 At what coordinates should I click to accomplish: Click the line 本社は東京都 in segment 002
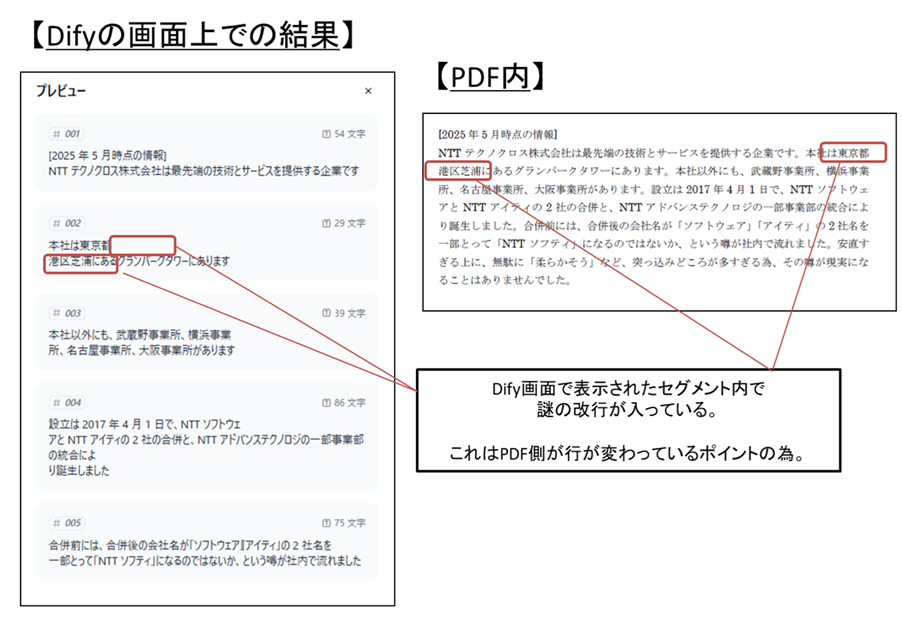pyautogui.click(x=79, y=246)
